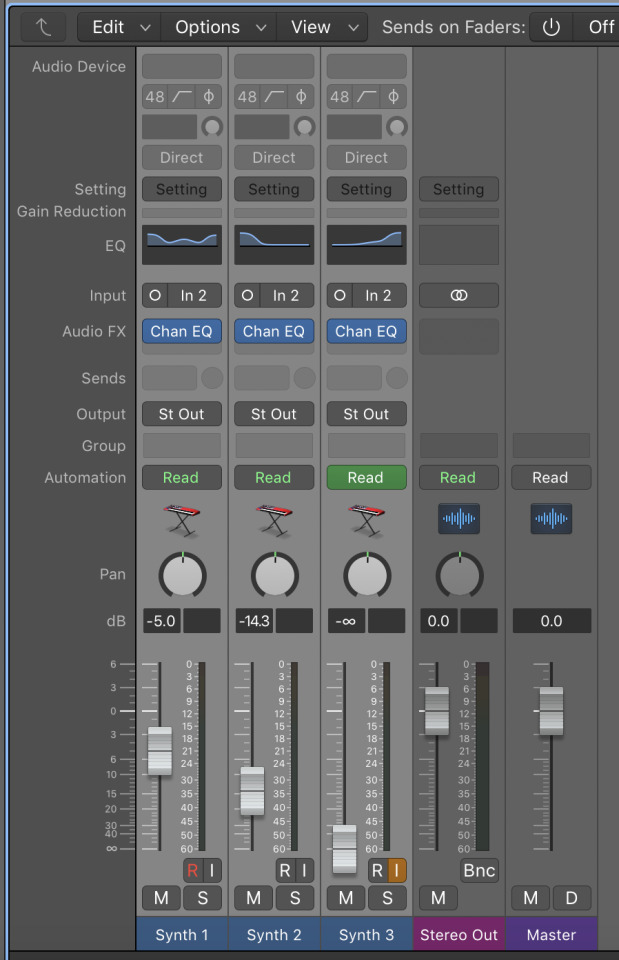
Task: Click the input gain knob on Synth 3
Action: point(397,127)
